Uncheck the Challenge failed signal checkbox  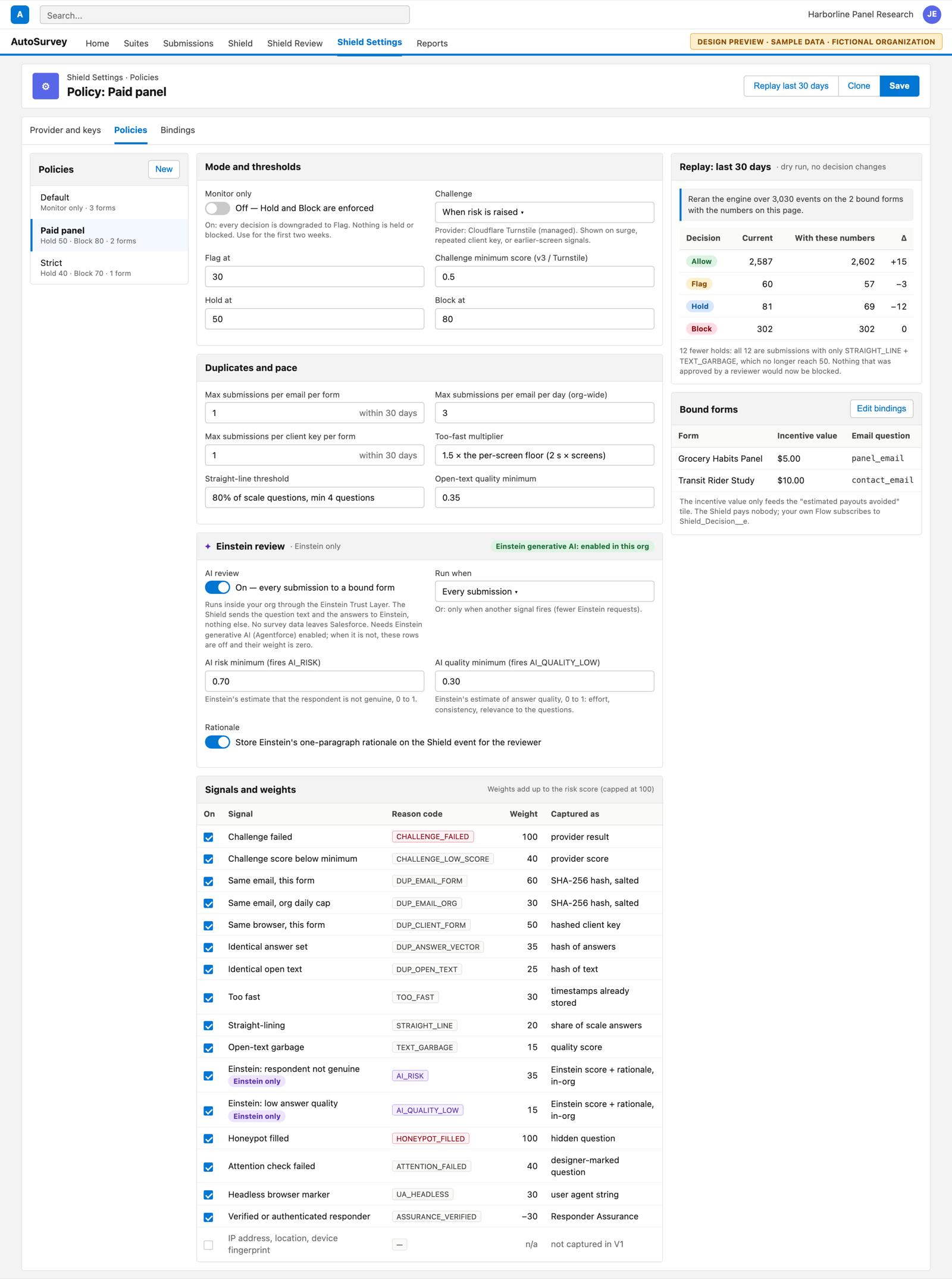[x=208, y=837]
